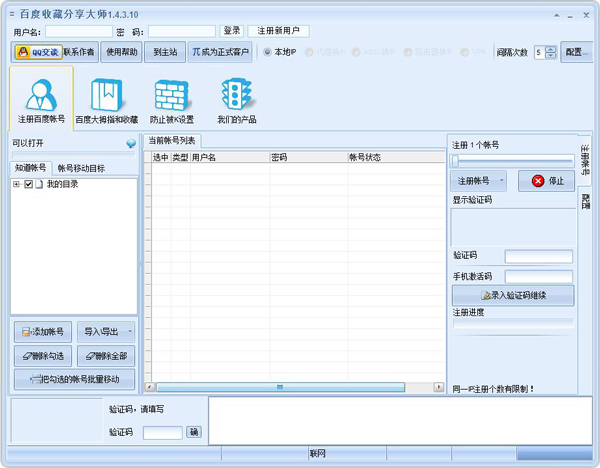Open the 导入\导出 dropdown arrow
This screenshot has width=600, height=468.
(130, 331)
